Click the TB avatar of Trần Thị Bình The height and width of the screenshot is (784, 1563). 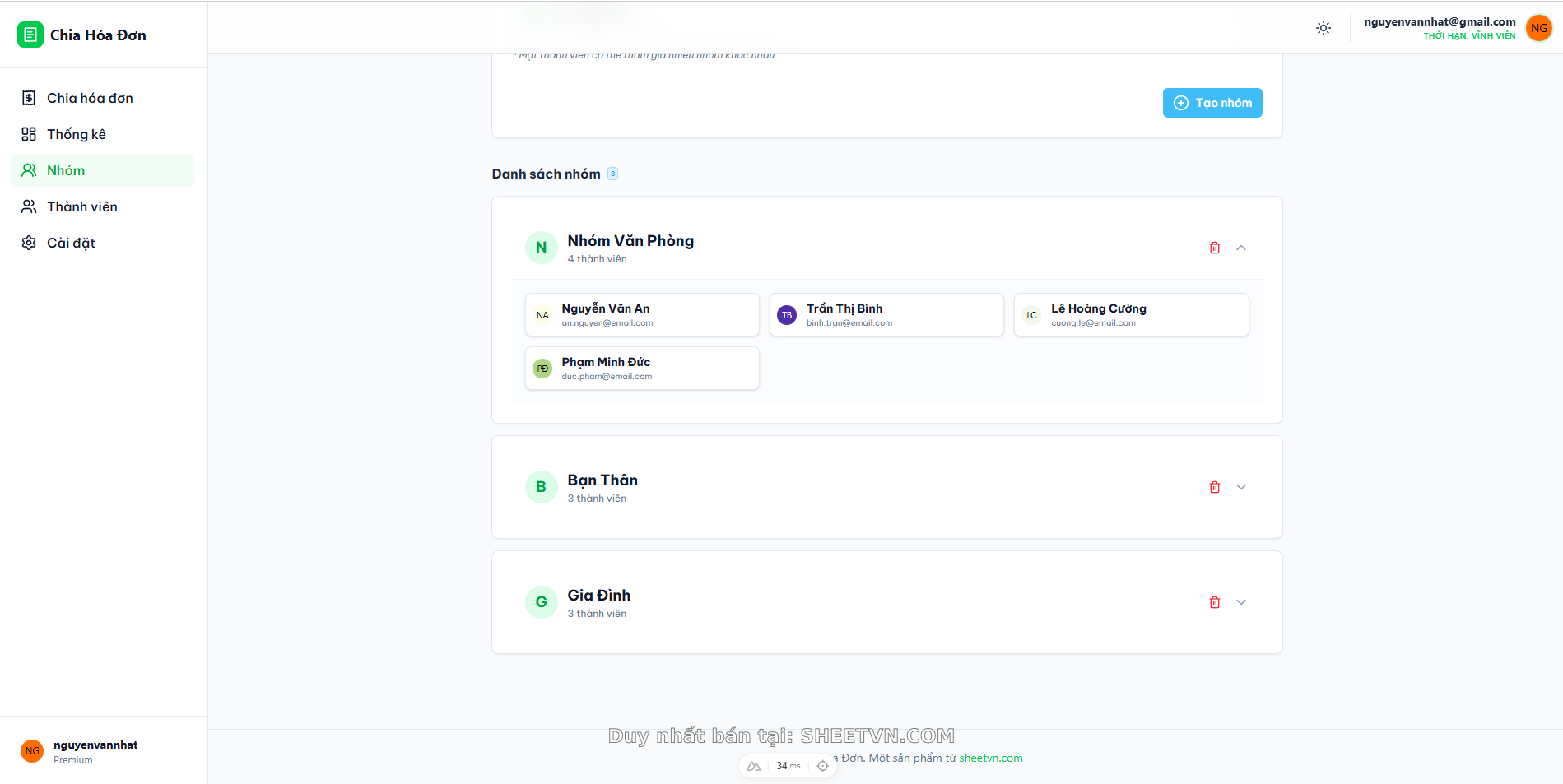tap(787, 315)
